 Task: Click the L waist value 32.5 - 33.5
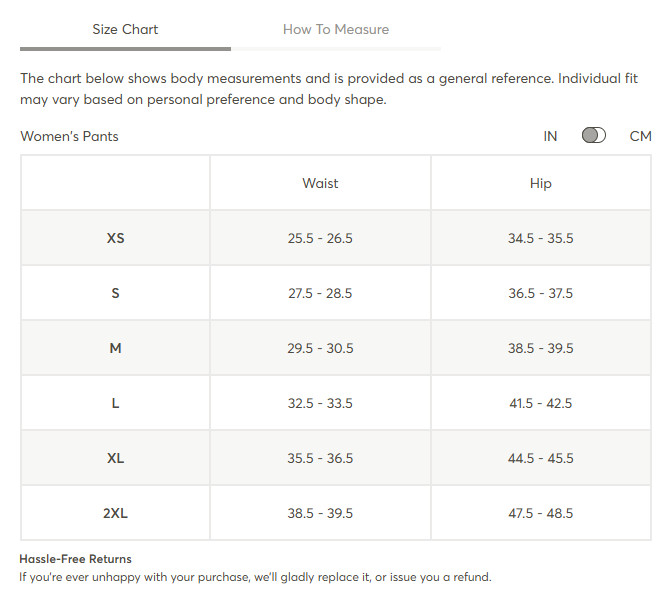point(320,403)
